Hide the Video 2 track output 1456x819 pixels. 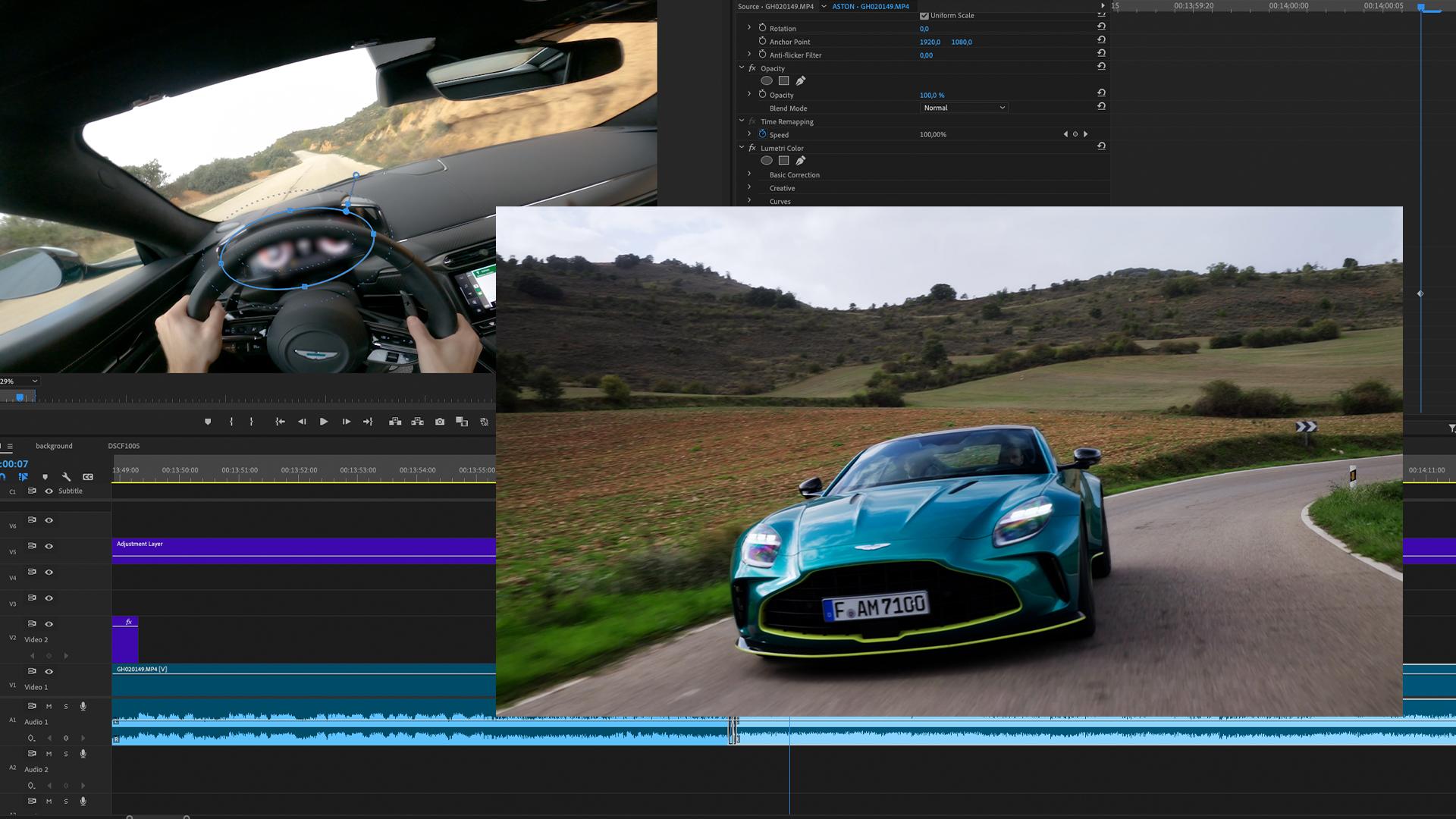[x=49, y=624]
